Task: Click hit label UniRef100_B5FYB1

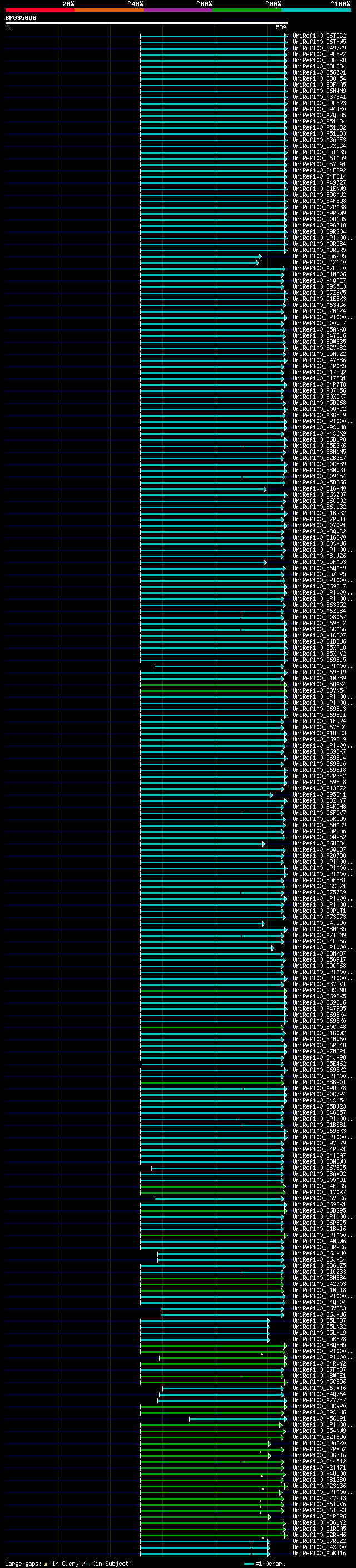Action: coord(319,880)
